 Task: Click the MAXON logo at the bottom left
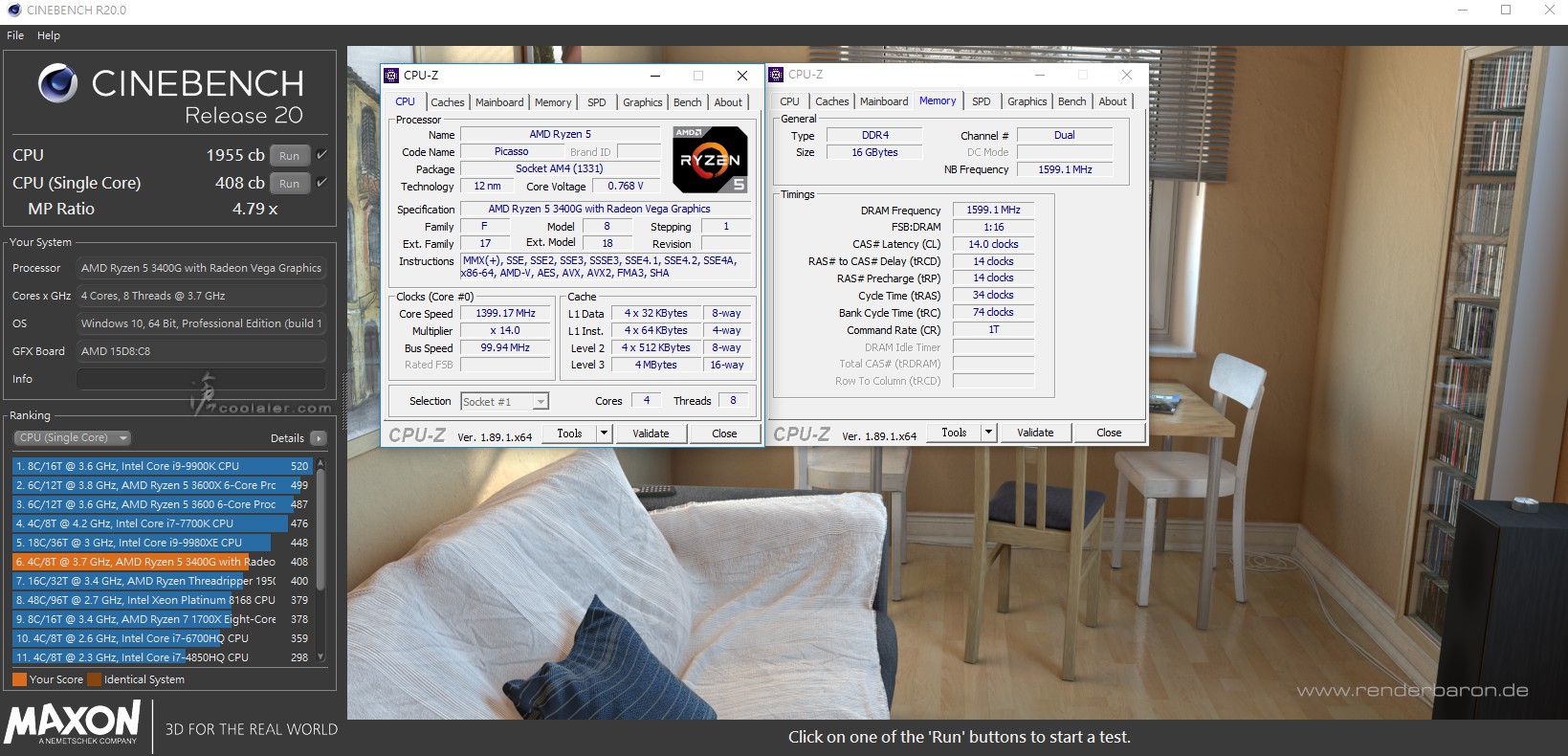point(73,723)
